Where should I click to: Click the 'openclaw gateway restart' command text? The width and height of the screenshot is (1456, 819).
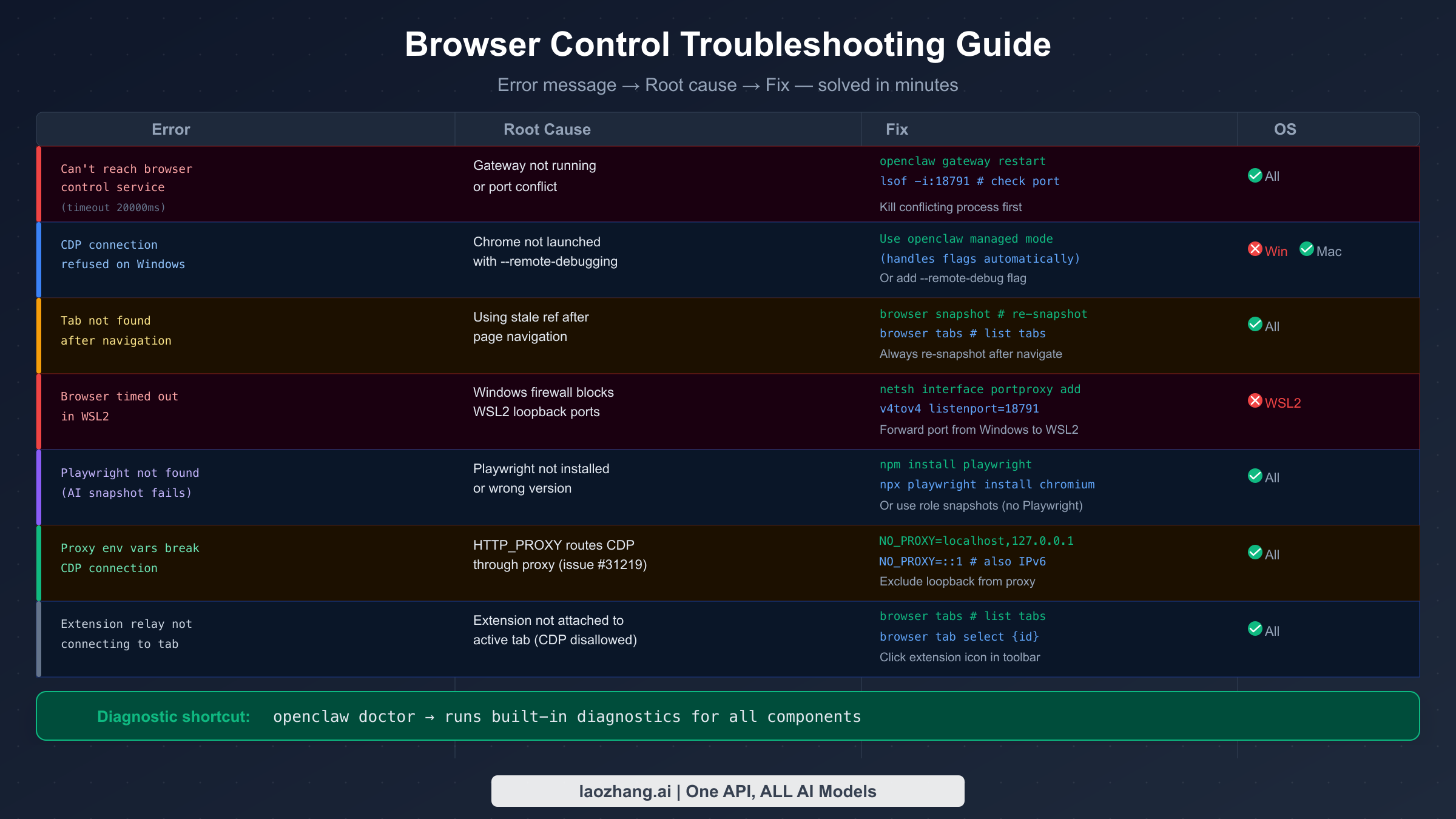[962, 161]
